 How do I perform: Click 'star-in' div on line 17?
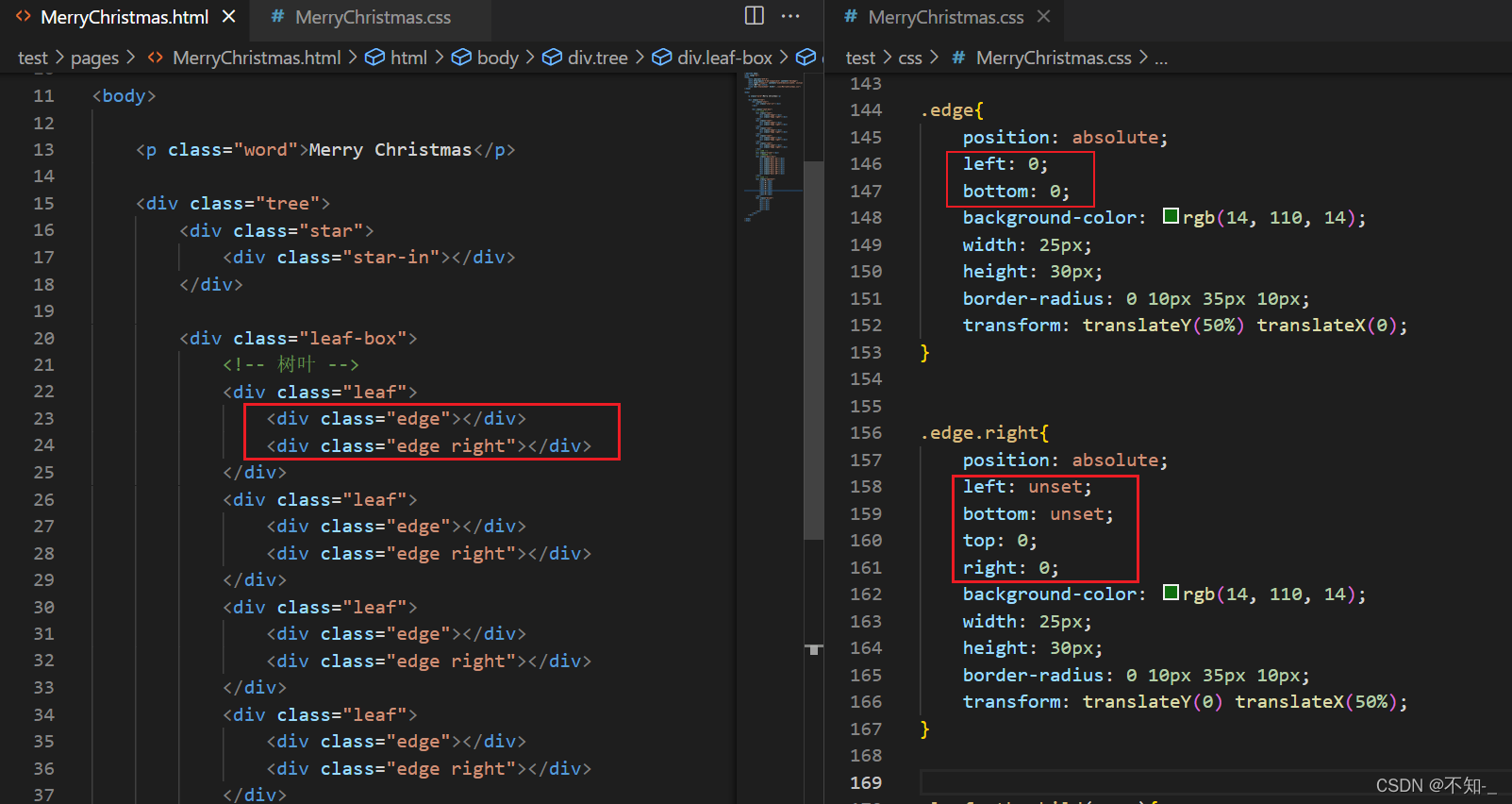369,257
